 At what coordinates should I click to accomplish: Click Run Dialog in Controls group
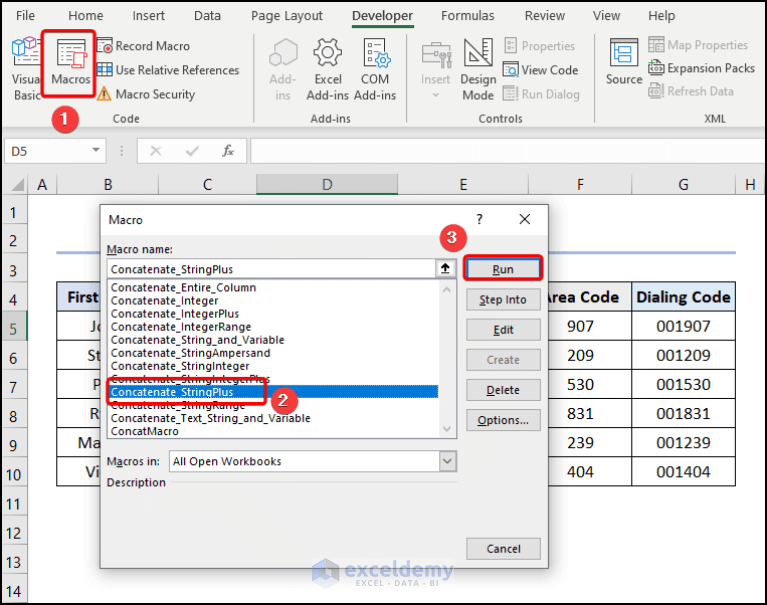click(541, 94)
